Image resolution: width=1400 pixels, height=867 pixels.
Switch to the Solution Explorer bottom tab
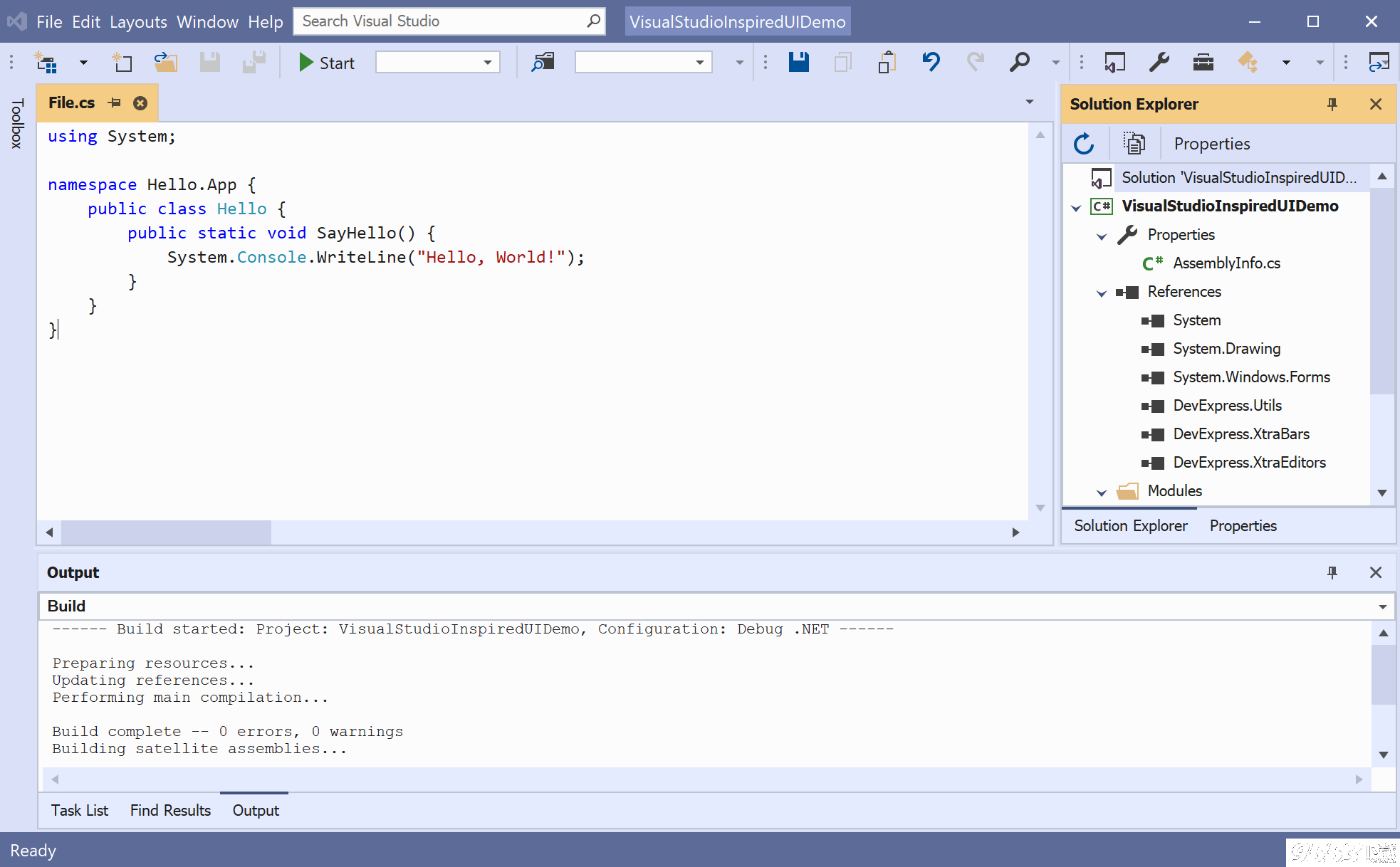pos(1130,525)
